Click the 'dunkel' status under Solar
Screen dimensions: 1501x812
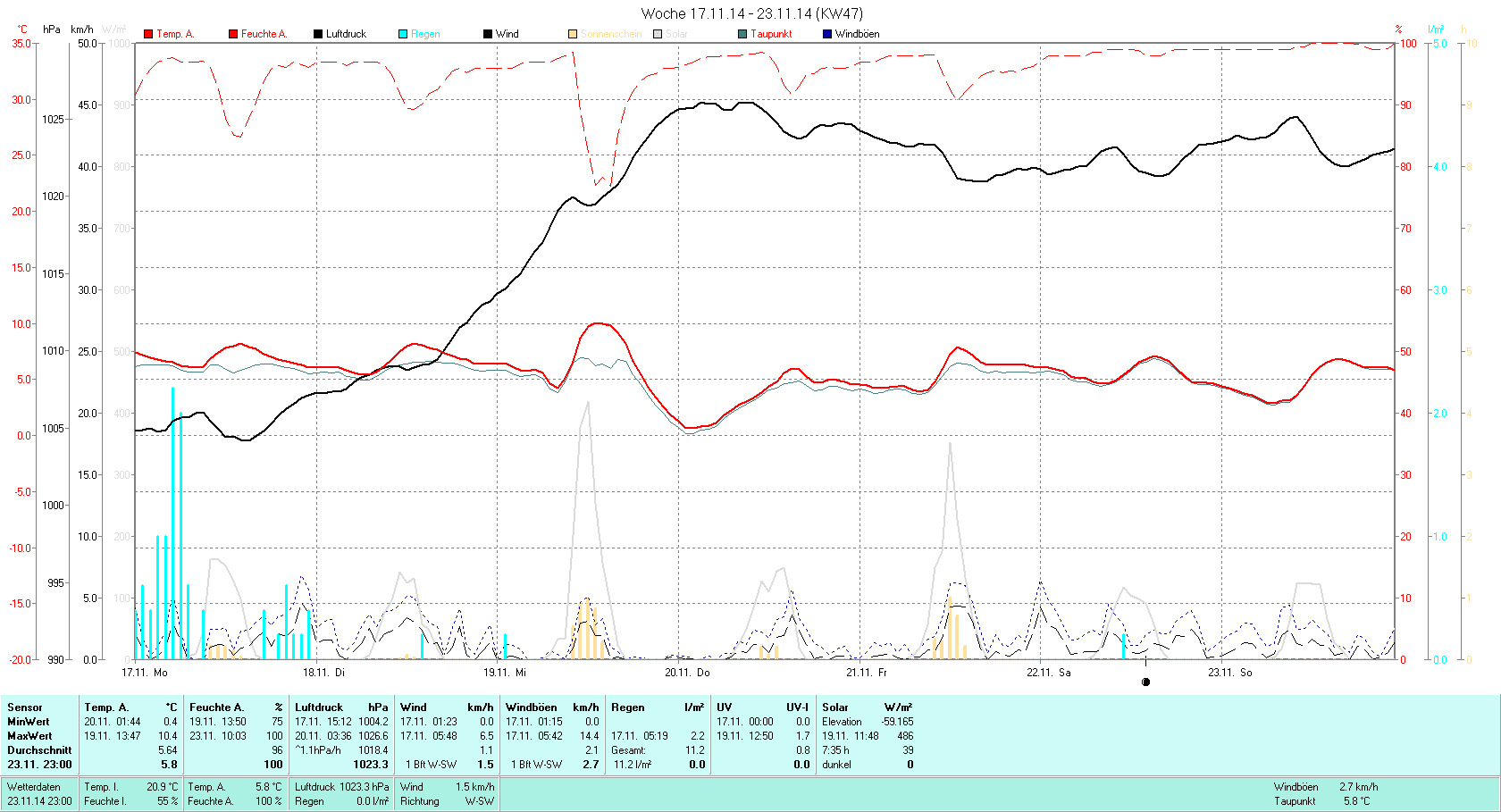(837, 765)
